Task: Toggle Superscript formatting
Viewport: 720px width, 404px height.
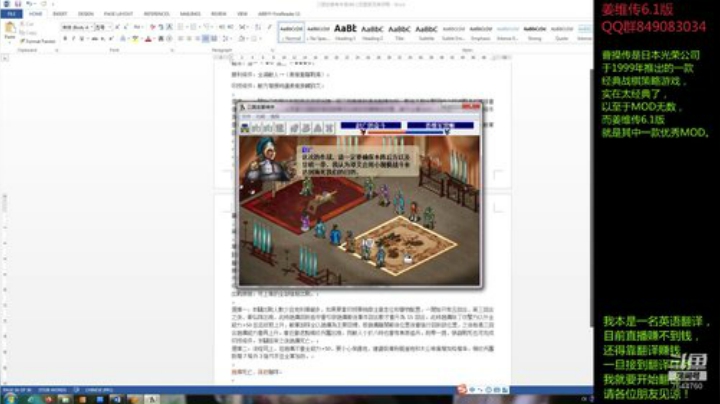Action: pos(111,39)
